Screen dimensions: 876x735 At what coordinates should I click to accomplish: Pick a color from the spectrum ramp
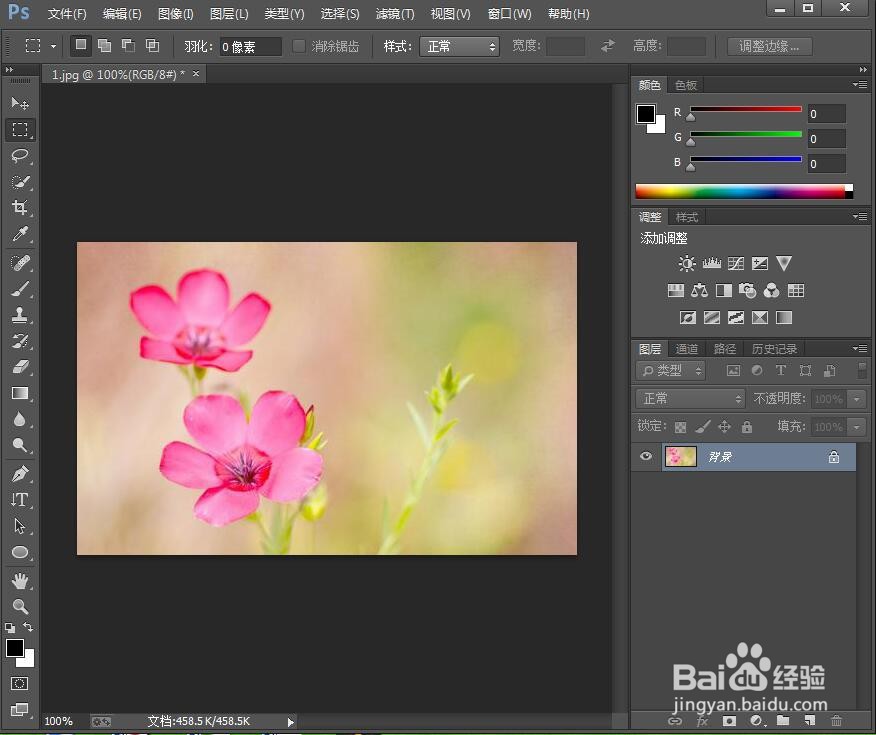[744, 191]
